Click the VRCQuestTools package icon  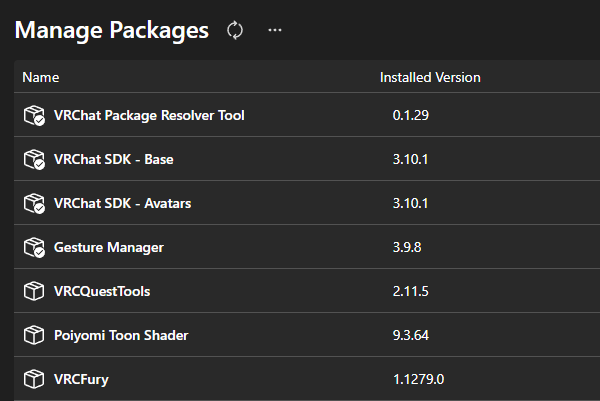[x=34, y=291]
